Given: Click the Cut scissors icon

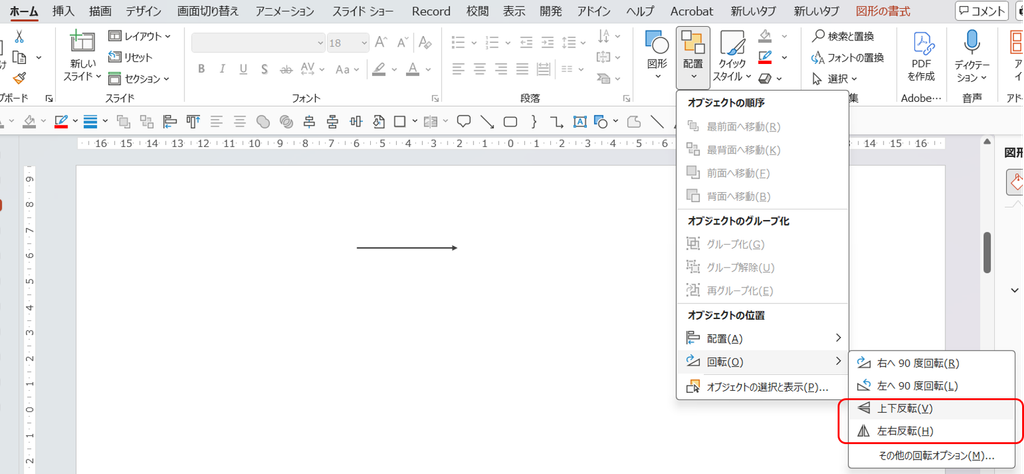Looking at the screenshot, I should pos(19,36).
